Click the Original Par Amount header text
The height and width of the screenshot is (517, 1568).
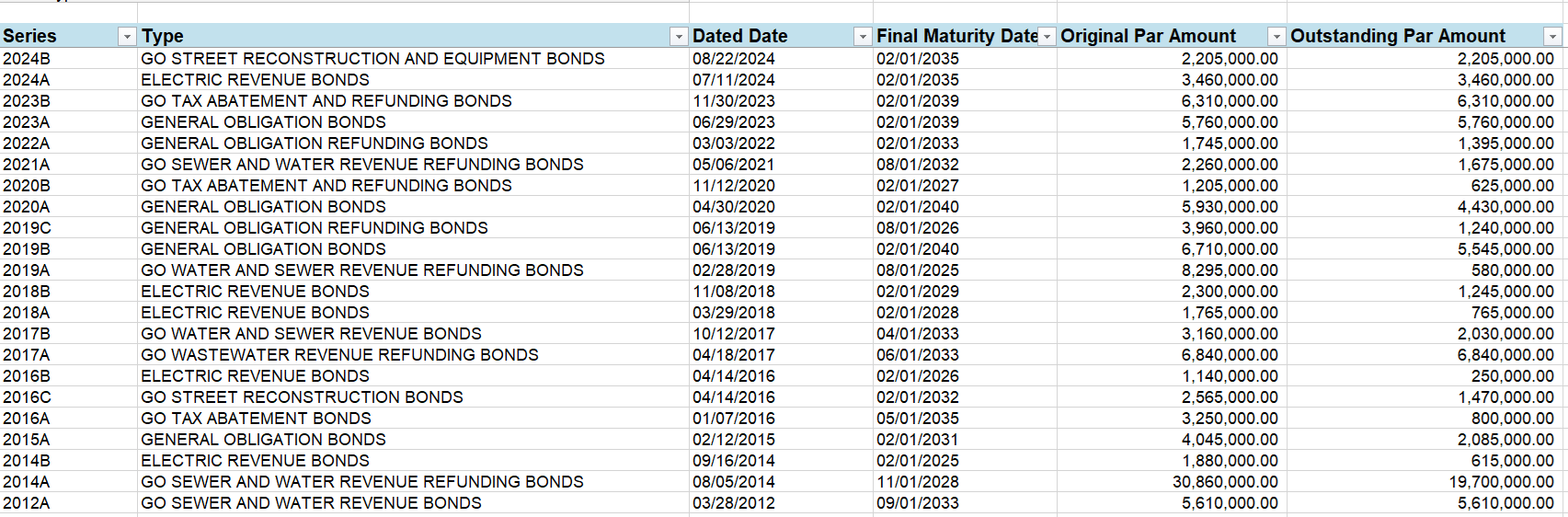[x=1148, y=36]
